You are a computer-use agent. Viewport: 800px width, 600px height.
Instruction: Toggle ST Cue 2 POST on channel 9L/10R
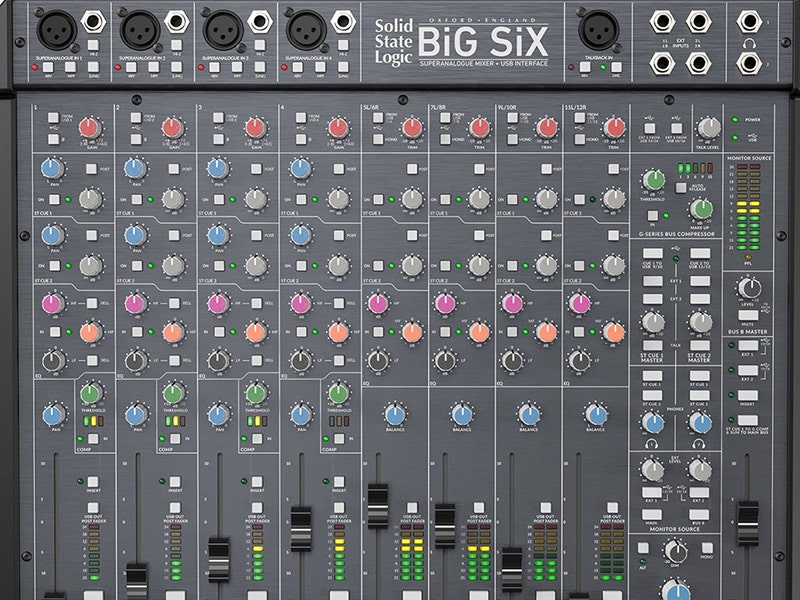pyautogui.click(x=546, y=235)
